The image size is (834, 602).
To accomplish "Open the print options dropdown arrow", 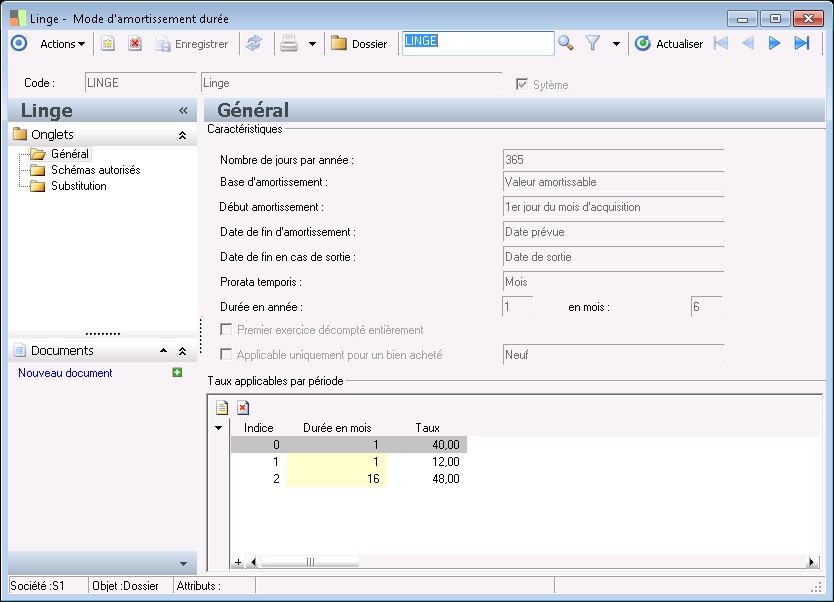I will pyautogui.click(x=312, y=44).
